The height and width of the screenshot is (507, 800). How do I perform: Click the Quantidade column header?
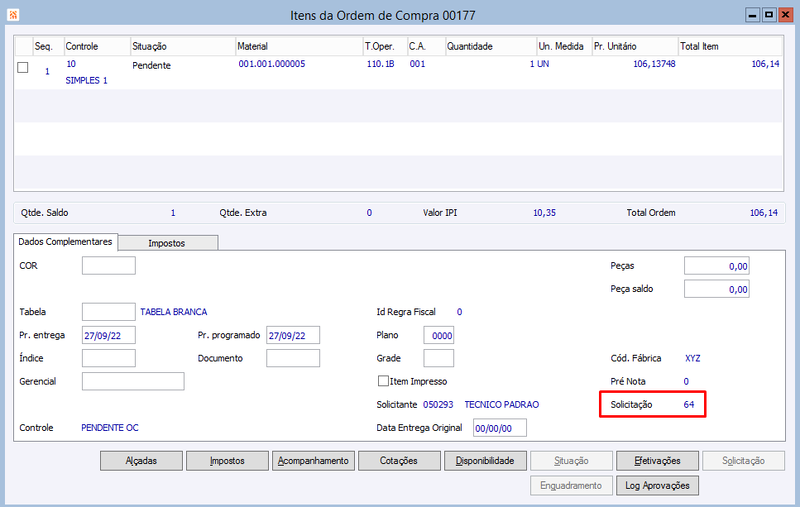(491, 46)
